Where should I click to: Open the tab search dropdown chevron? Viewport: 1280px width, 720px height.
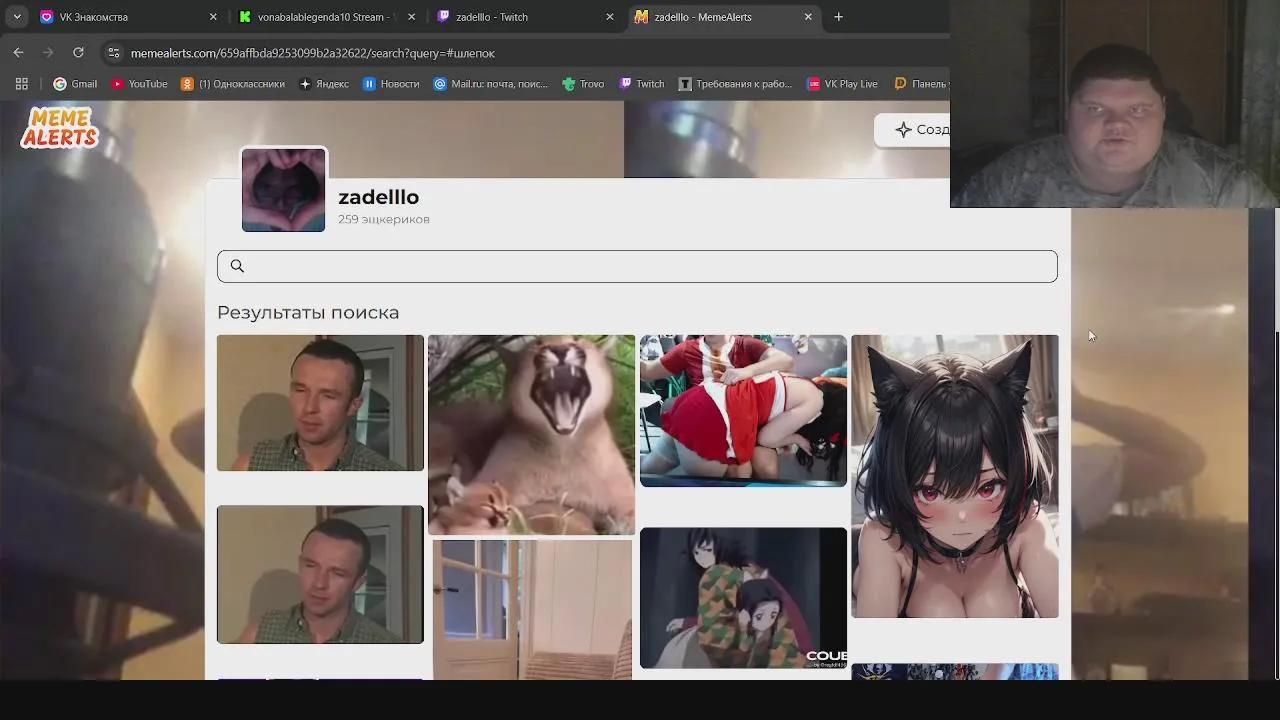17,17
